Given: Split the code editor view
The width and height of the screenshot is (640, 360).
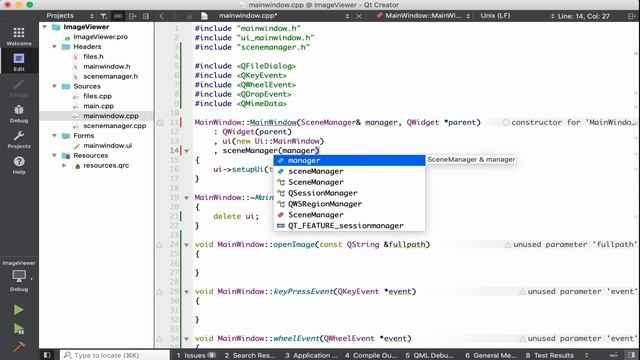Looking at the screenshot, I should (631, 16).
